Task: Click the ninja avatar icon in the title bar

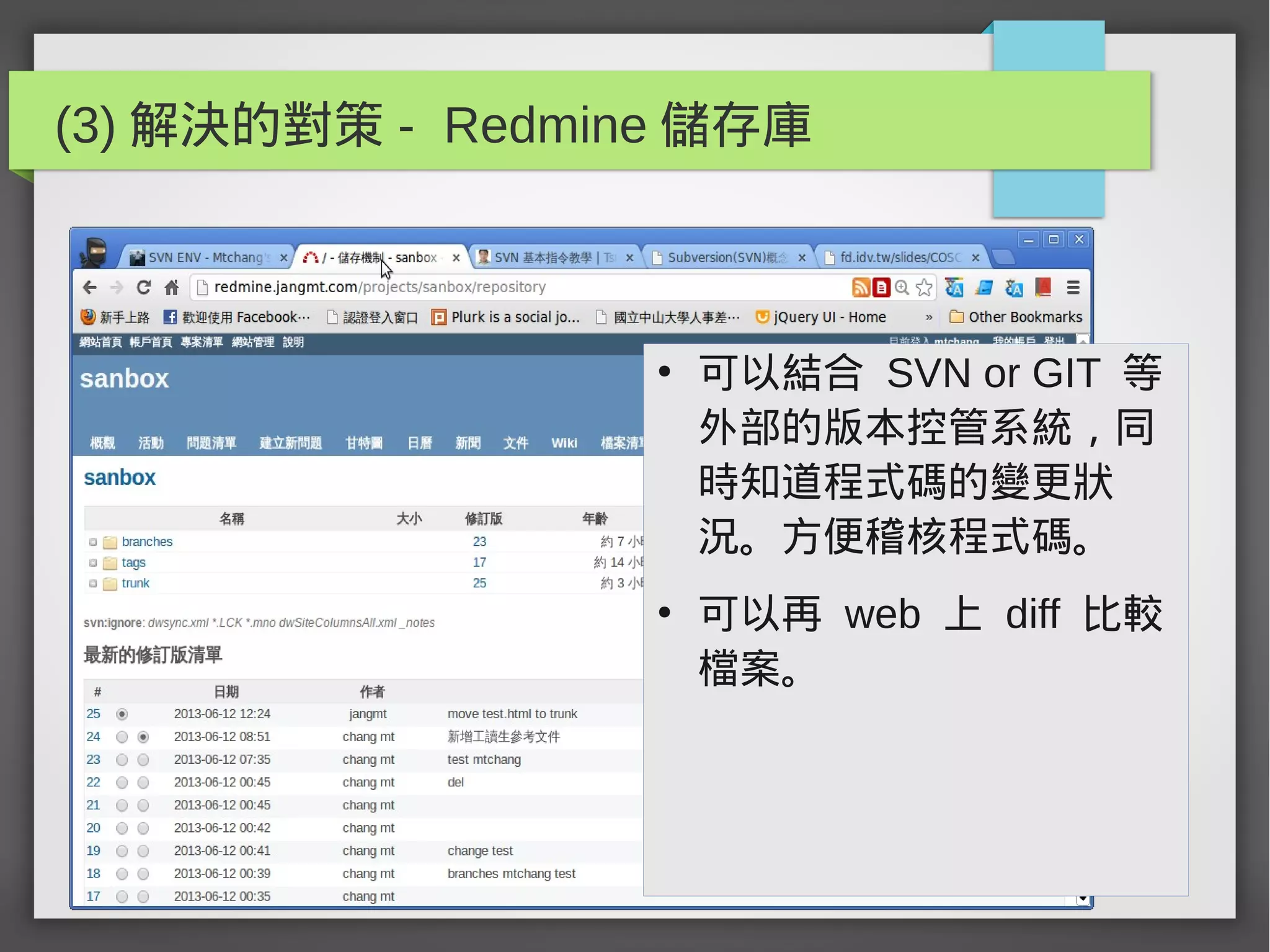Action: click(x=95, y=252)
